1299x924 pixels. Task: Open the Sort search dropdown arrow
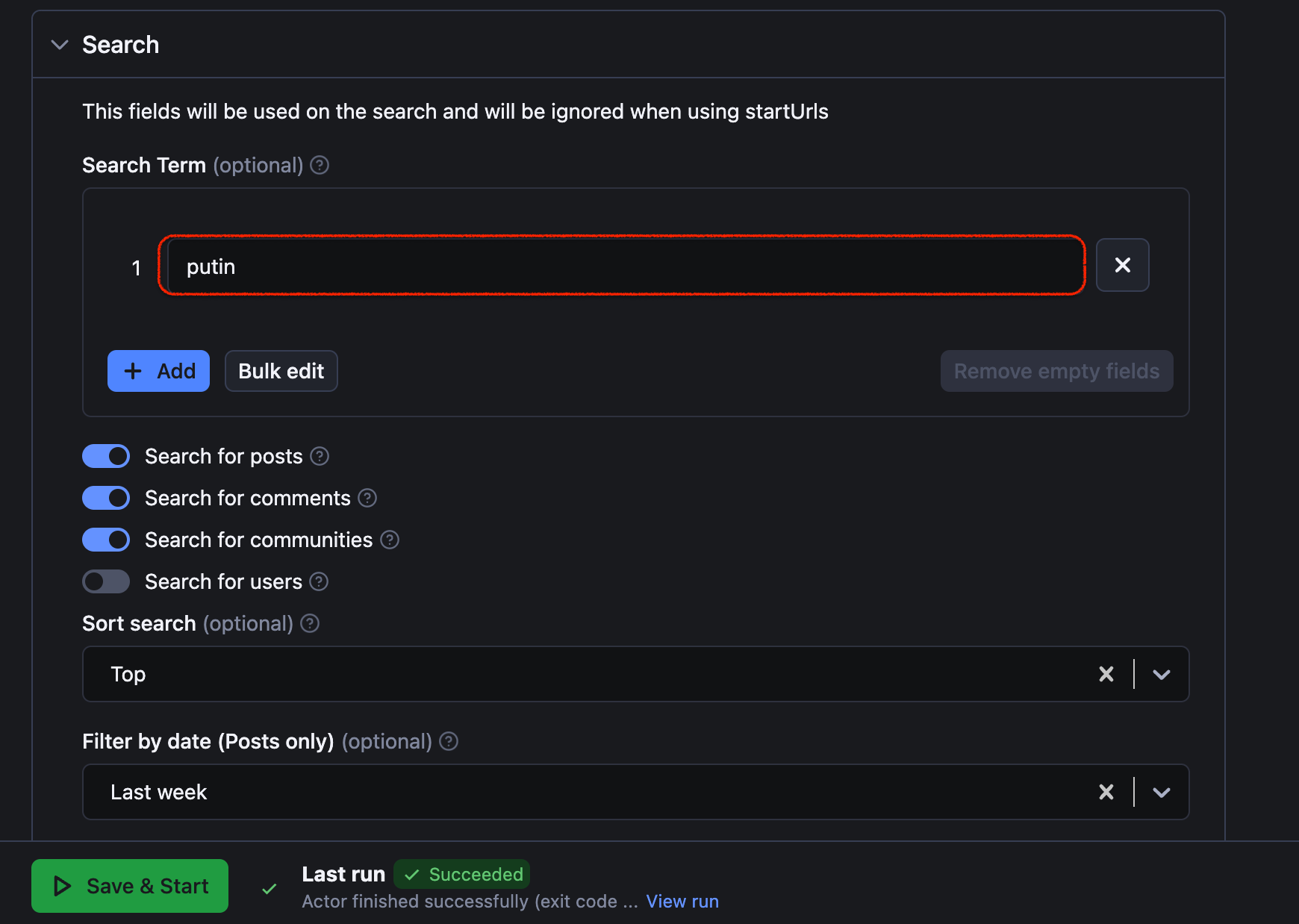tap(1161, 674)
